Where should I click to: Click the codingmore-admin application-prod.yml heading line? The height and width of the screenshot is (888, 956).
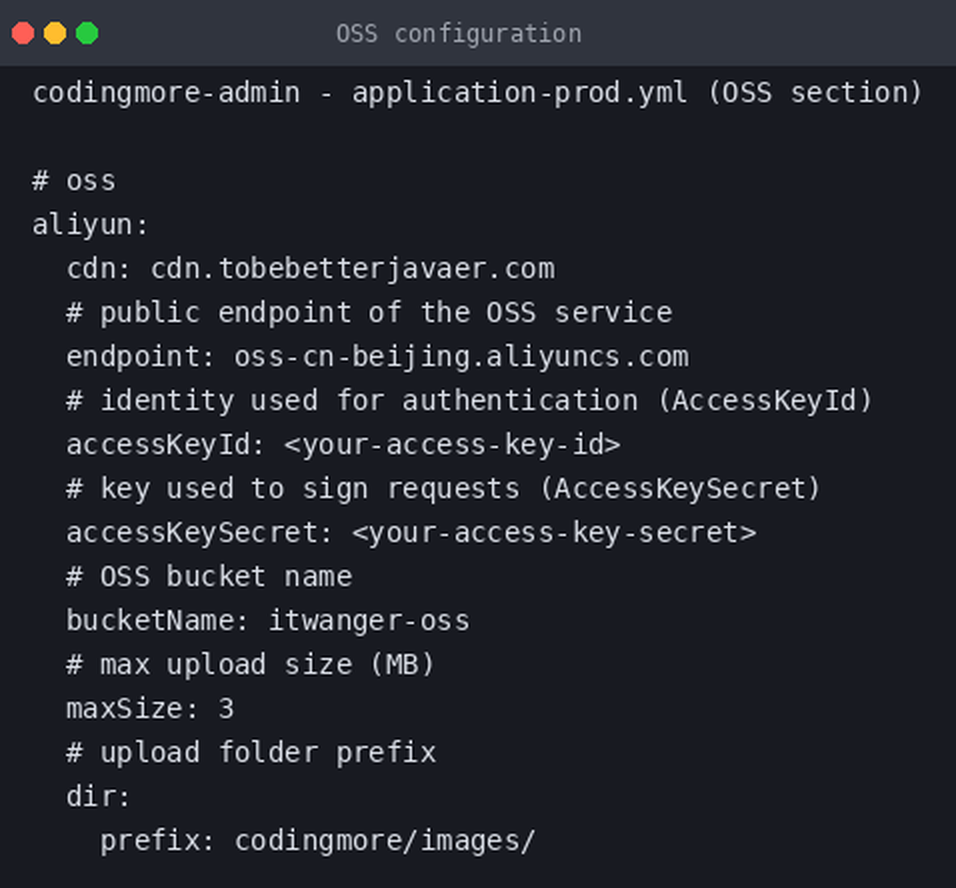tap(477, 93)
